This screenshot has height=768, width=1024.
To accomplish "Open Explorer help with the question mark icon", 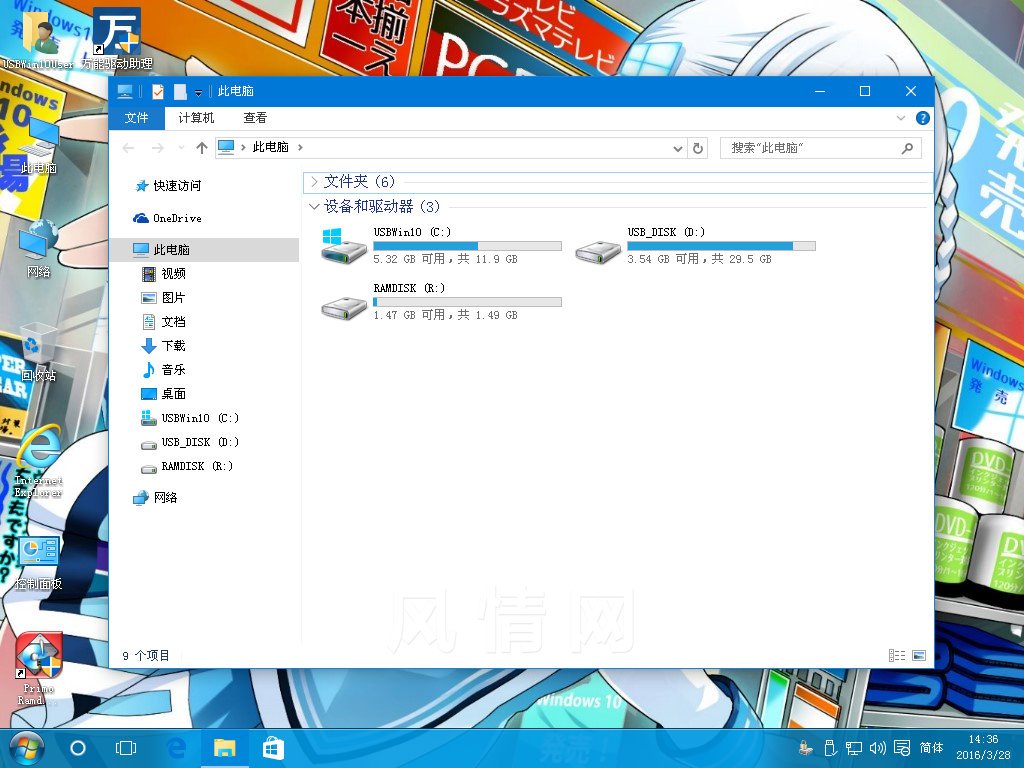I will point(923,118).
